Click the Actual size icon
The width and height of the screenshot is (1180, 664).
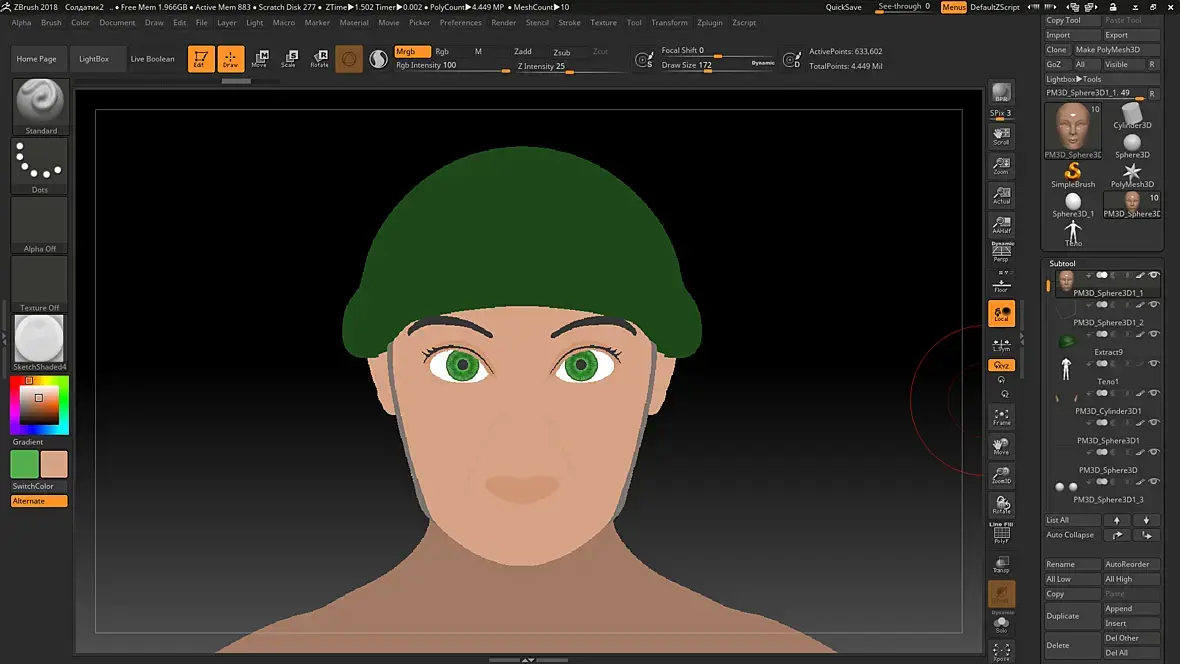[x=1001, y=195]
